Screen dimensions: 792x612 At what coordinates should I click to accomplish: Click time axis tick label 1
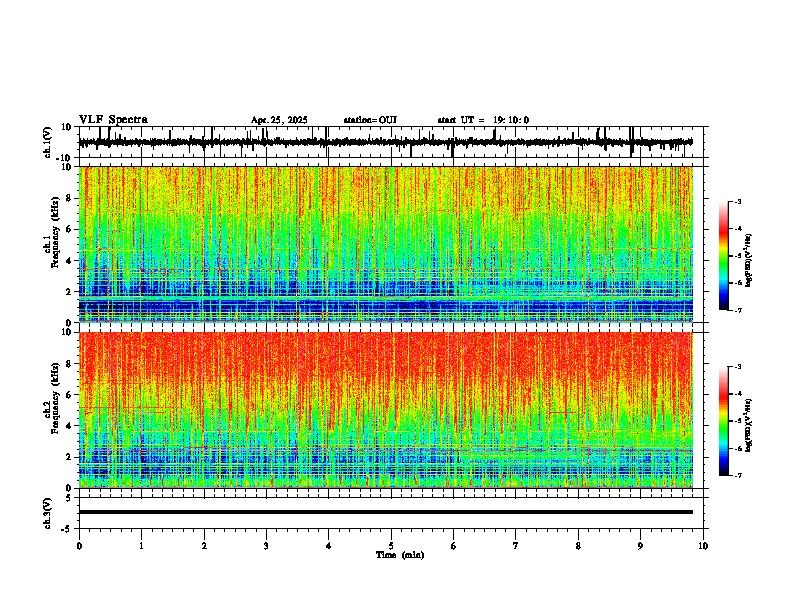click(141, 546)
